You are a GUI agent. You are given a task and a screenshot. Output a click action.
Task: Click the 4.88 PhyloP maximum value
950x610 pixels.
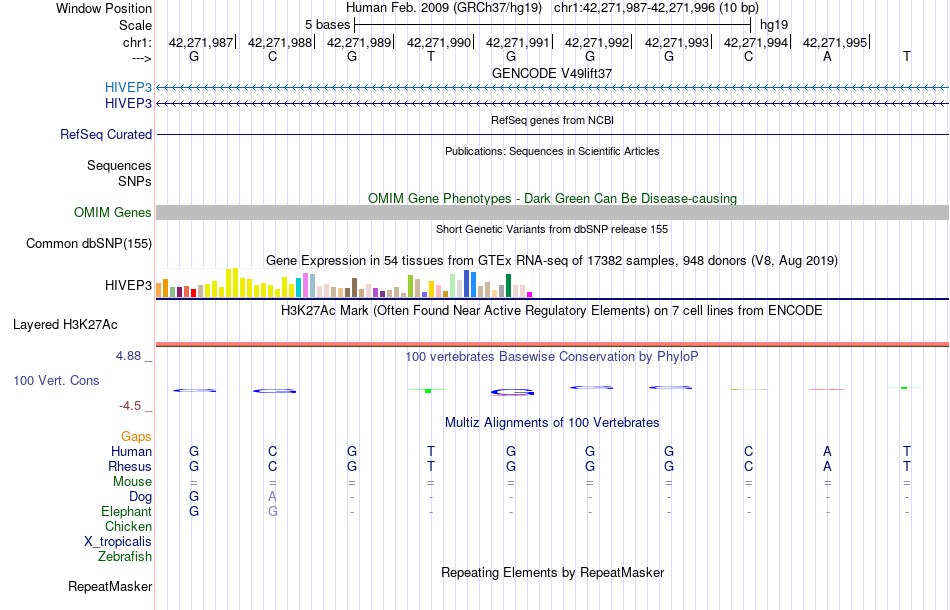128,356
